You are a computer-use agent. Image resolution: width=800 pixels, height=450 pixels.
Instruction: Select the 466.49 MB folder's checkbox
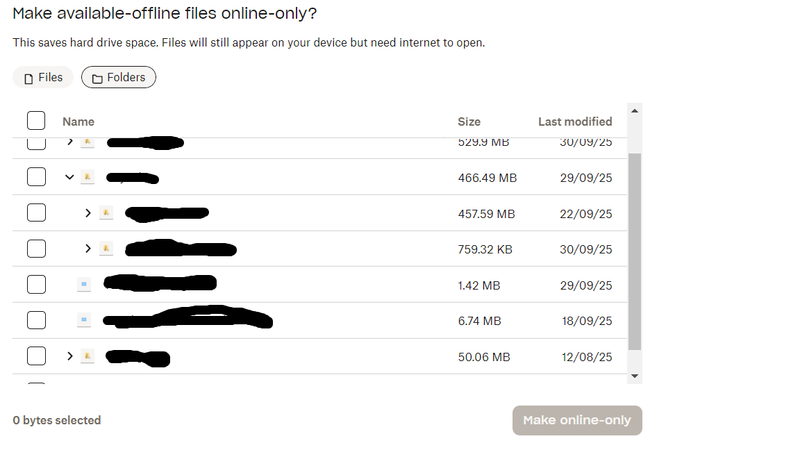tap(36, 177)
